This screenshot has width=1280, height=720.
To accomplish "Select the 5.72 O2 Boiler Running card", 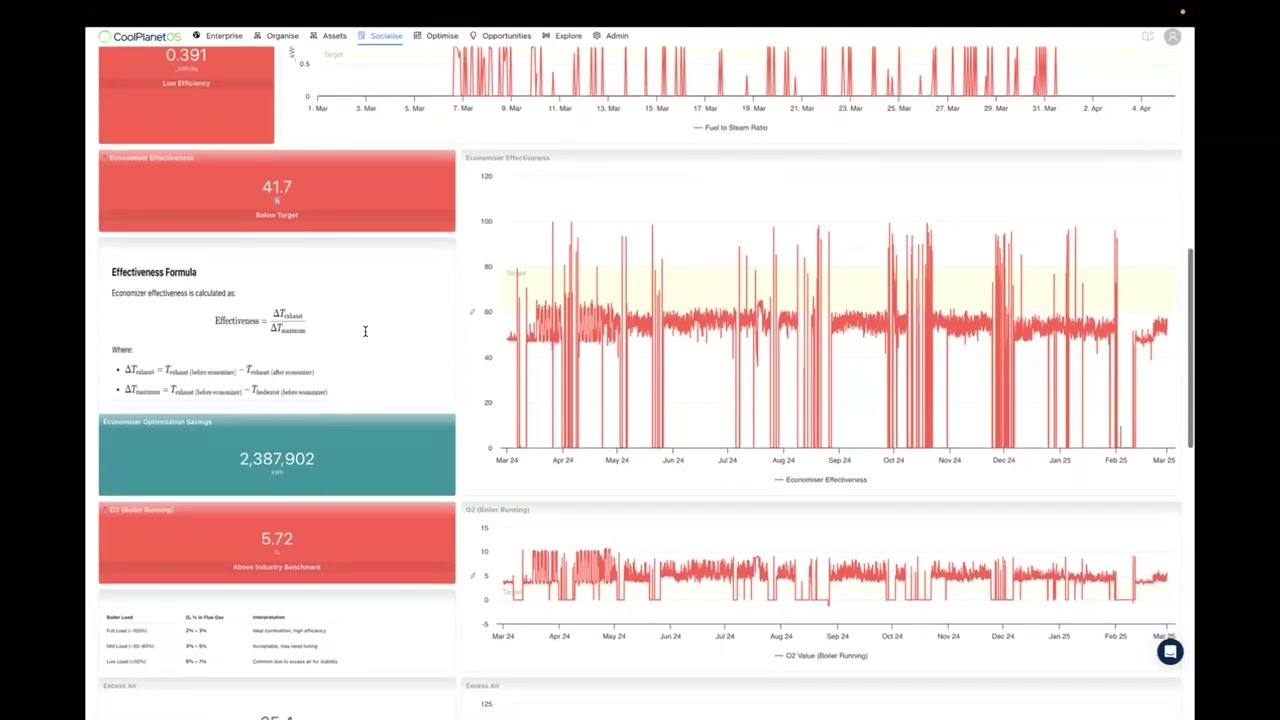I will 277,543.
